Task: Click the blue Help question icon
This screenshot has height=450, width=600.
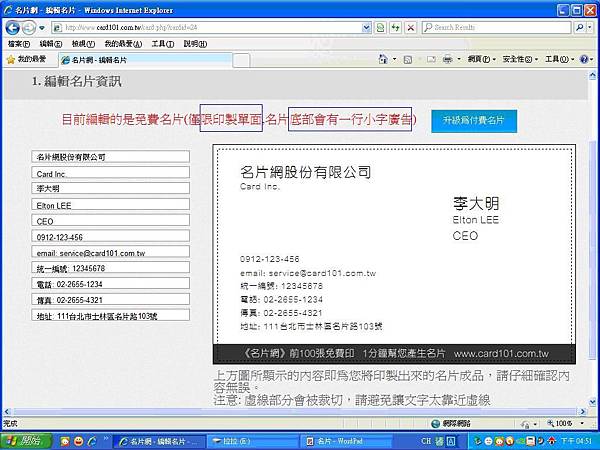Action: pyautogui.click(x=584, y=59)
